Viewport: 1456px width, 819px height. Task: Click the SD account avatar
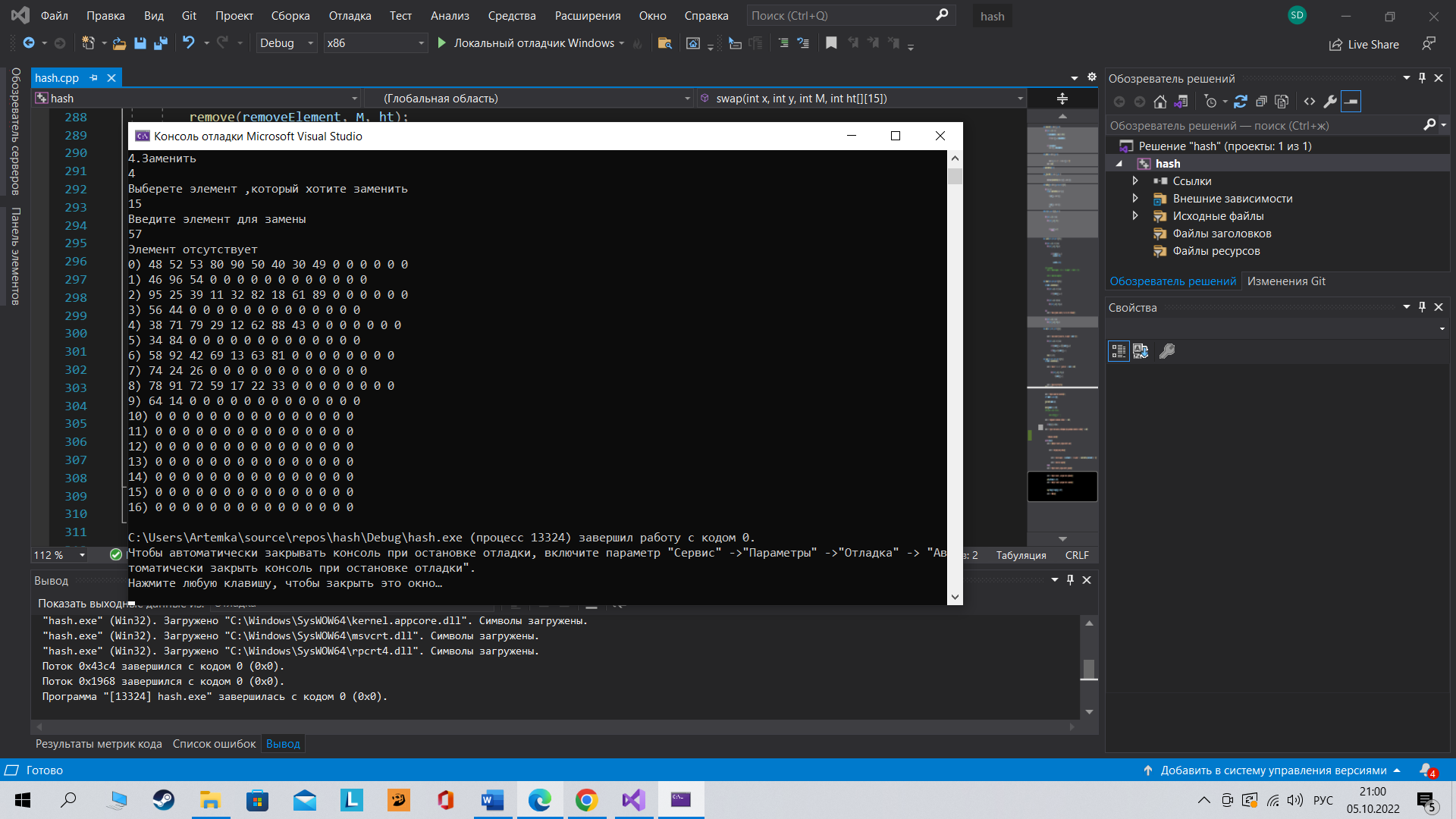1297,15
